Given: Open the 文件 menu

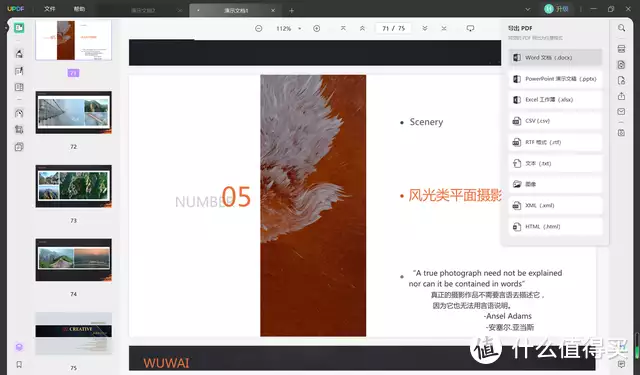Looking at the screenshot, I should point(49,9).
